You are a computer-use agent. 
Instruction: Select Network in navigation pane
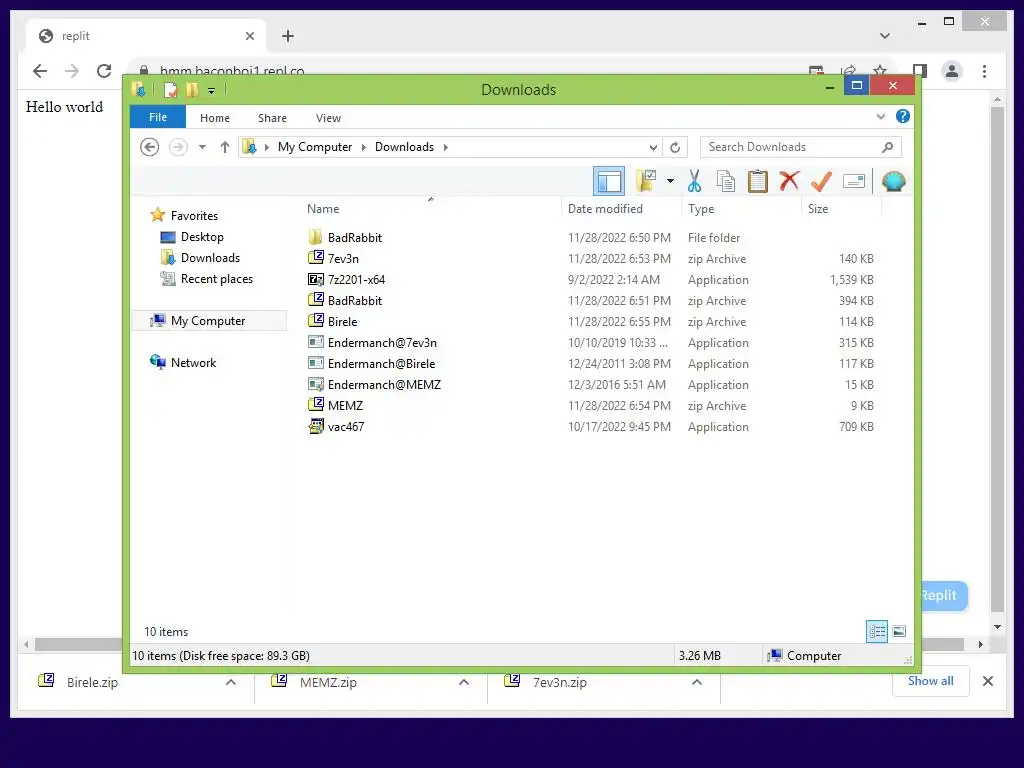183,362
